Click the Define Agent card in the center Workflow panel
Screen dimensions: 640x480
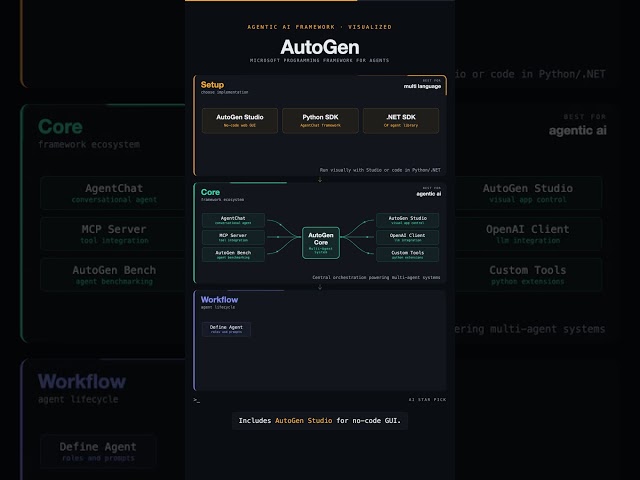(x=226, y=329)
